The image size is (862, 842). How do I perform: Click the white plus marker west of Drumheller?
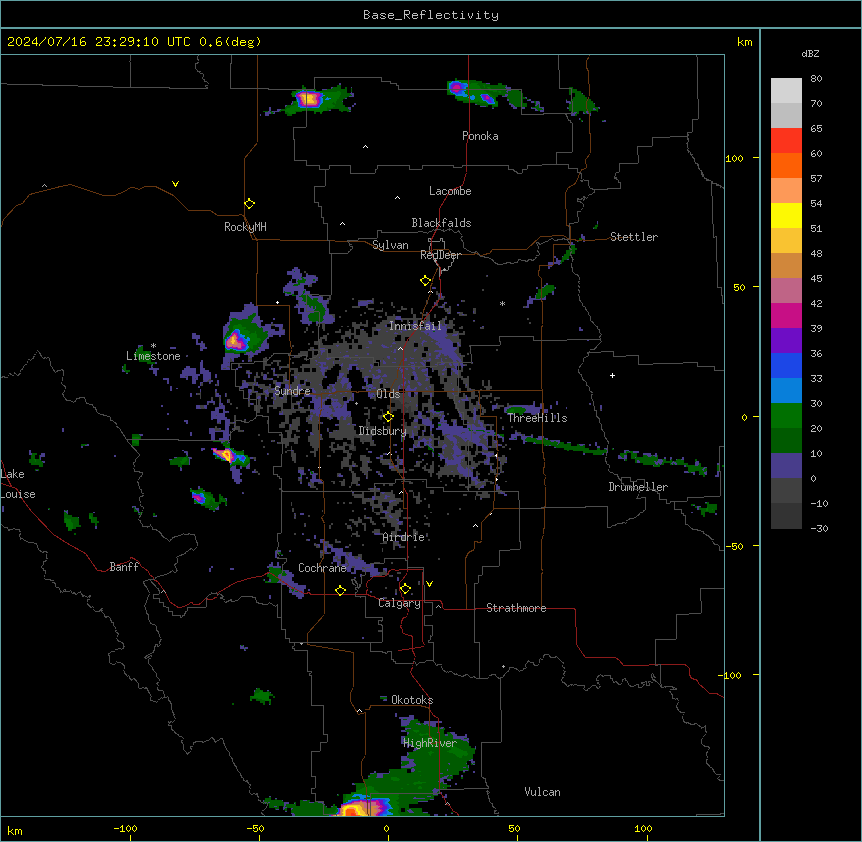(x=612, y=375)
